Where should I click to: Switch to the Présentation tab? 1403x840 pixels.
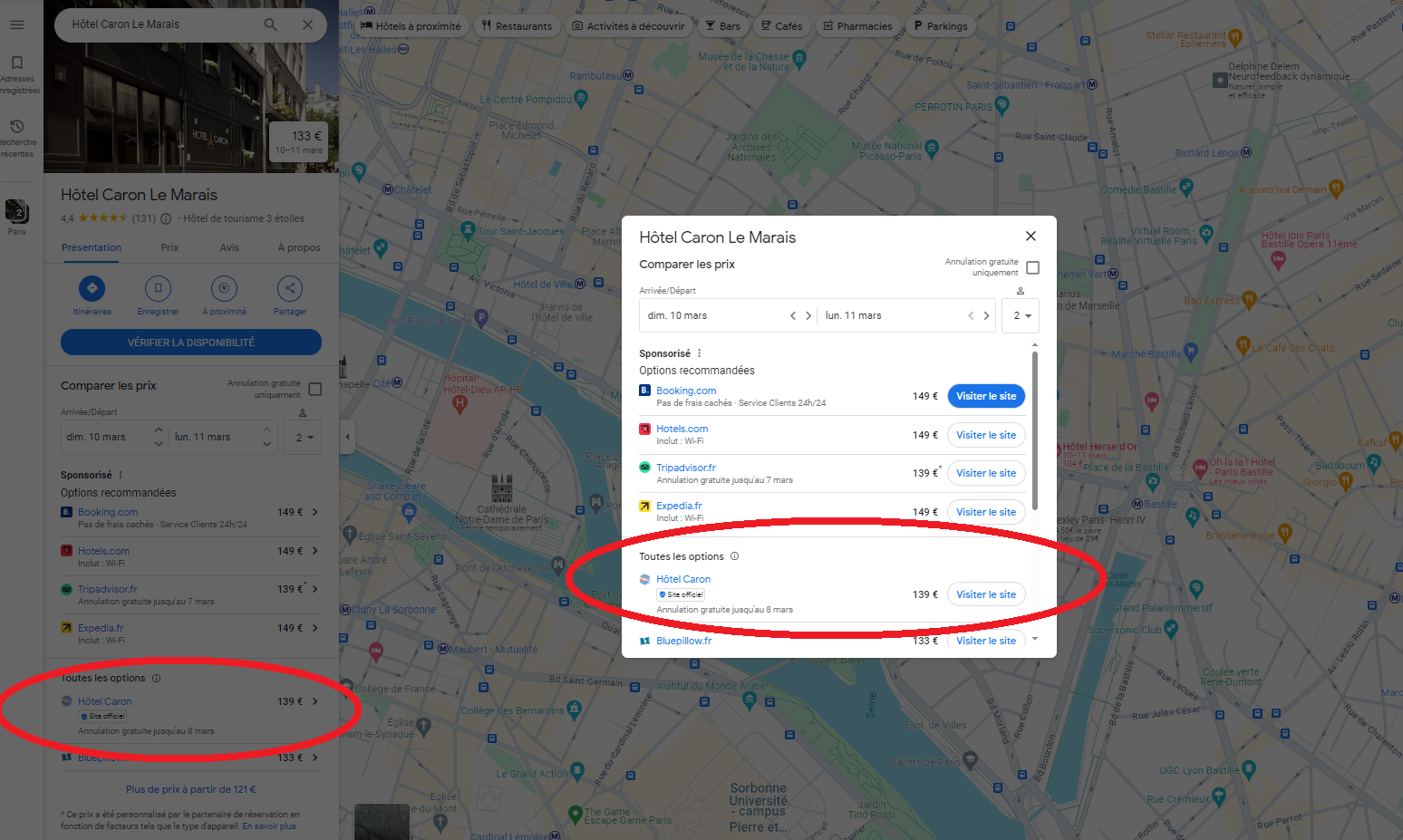pos(92,247)
